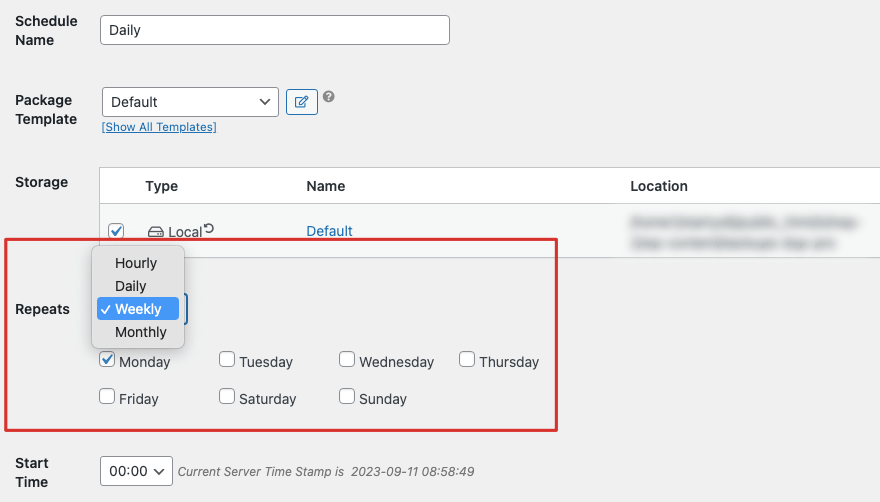Click the edit package template icon button
Image resolution: width=880 pixels, height=502 pixels.
302,102
